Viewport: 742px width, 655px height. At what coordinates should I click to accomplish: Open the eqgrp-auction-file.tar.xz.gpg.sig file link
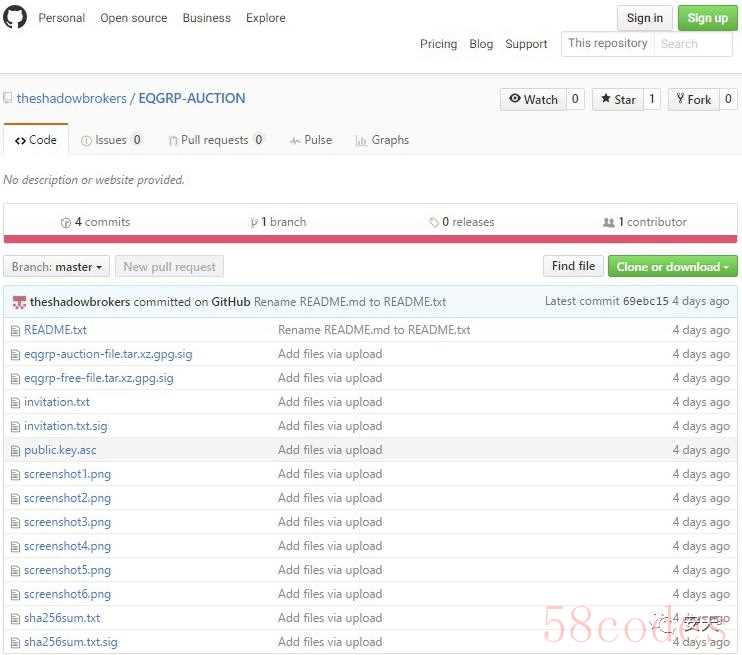coord(108,354)
